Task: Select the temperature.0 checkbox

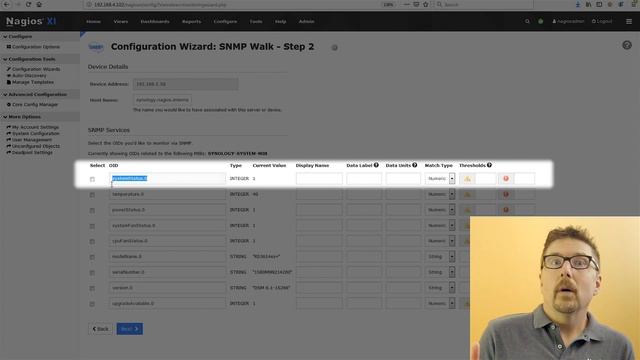Action: 92,195
